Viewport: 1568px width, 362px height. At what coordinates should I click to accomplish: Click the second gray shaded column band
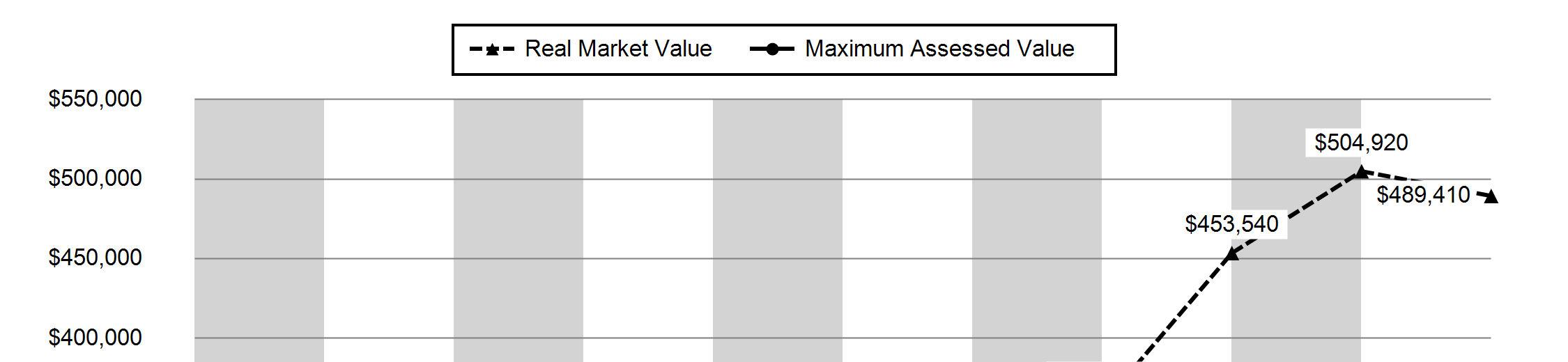coord(518,230)
